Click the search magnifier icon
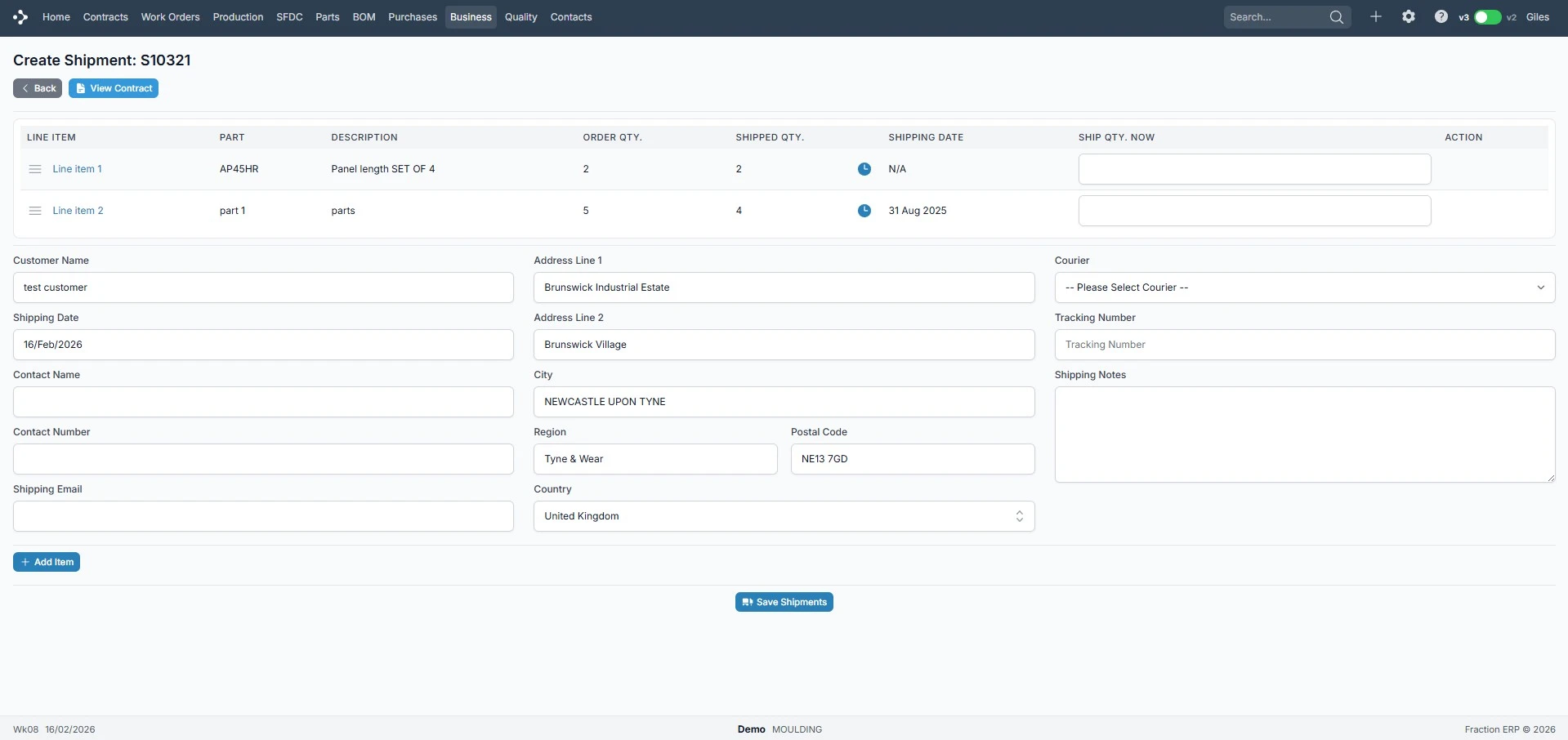1568x740 pixels. 1336,17
